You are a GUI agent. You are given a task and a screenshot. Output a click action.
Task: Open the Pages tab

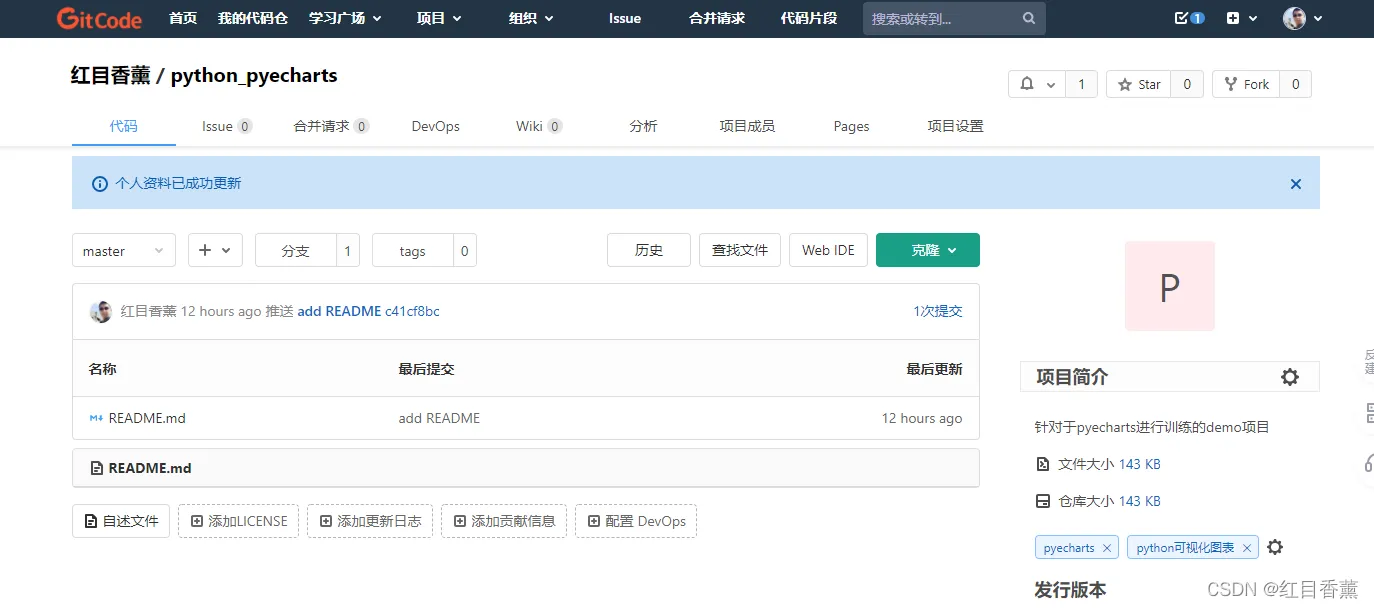(851, 126)
